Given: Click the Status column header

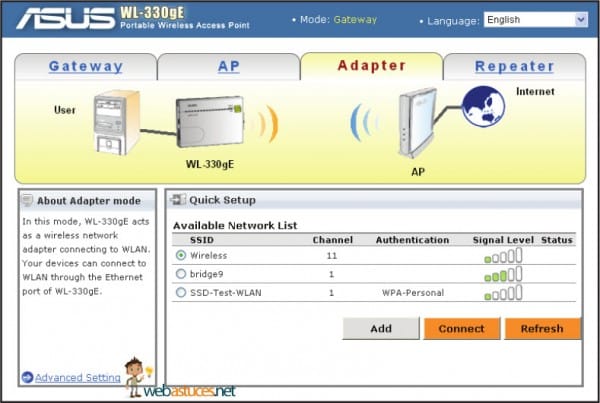Looking at the screenshot, I should [557, 240].
